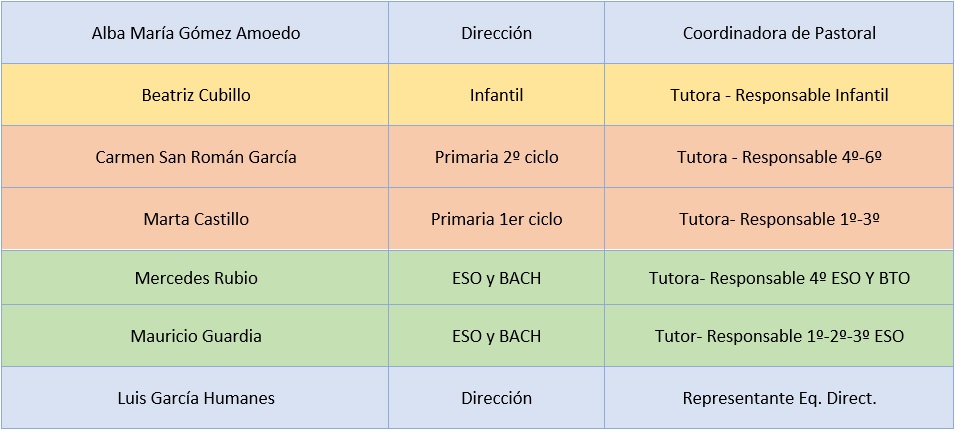
Task: Select the Alba María Gómez Amoedo cell
Action: (195, 33)
